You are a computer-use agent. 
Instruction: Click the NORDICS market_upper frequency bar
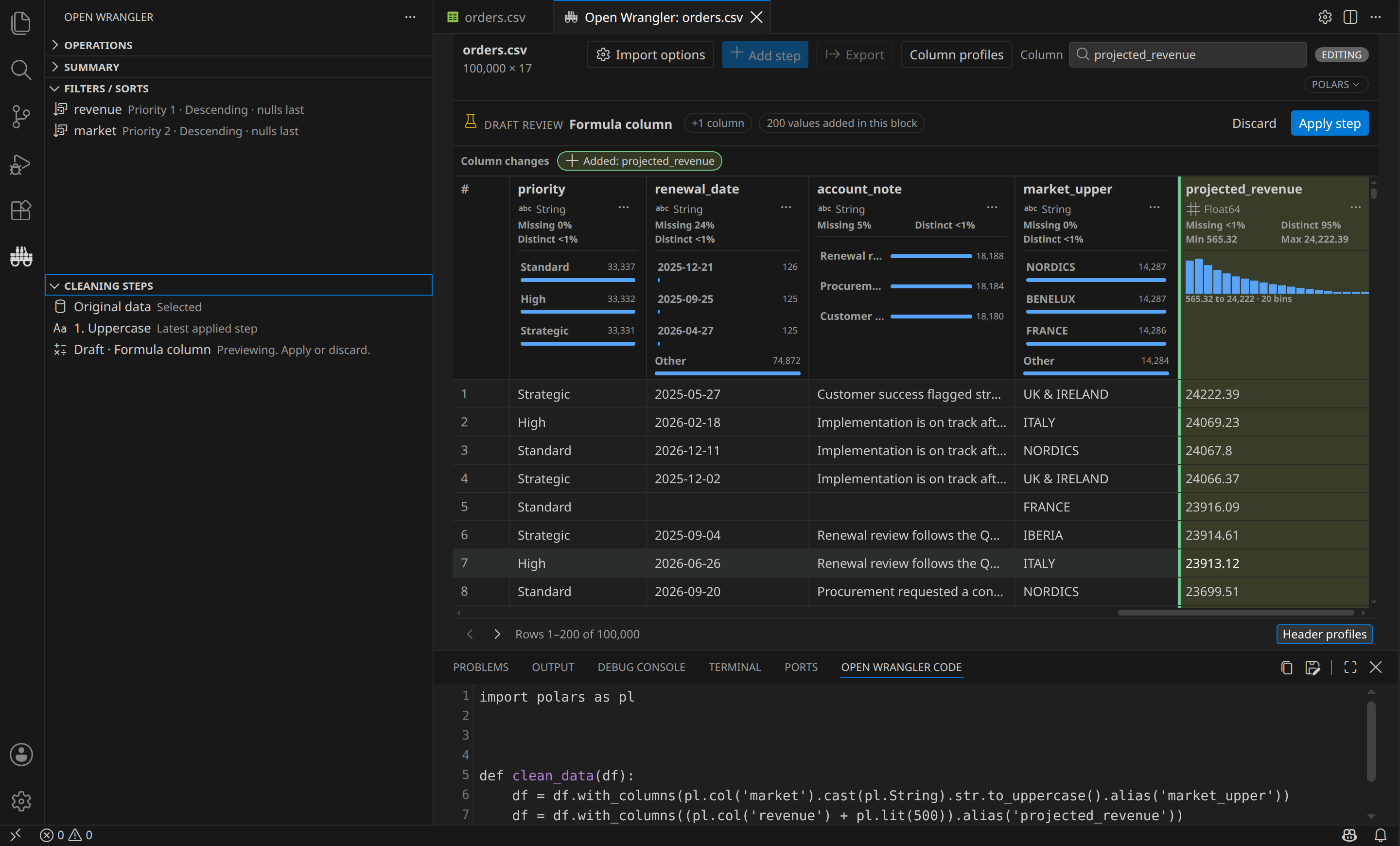tap(1096, 280)
